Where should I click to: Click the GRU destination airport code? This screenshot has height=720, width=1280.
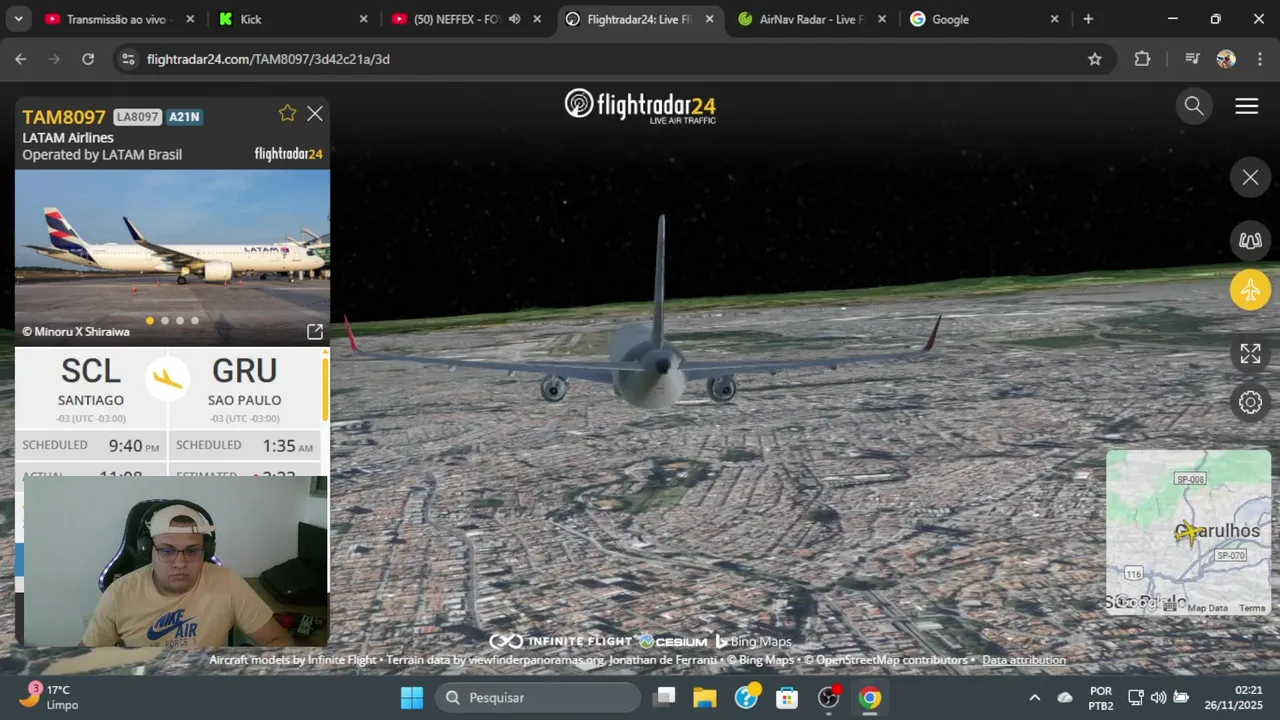click(x=244, y=371)
